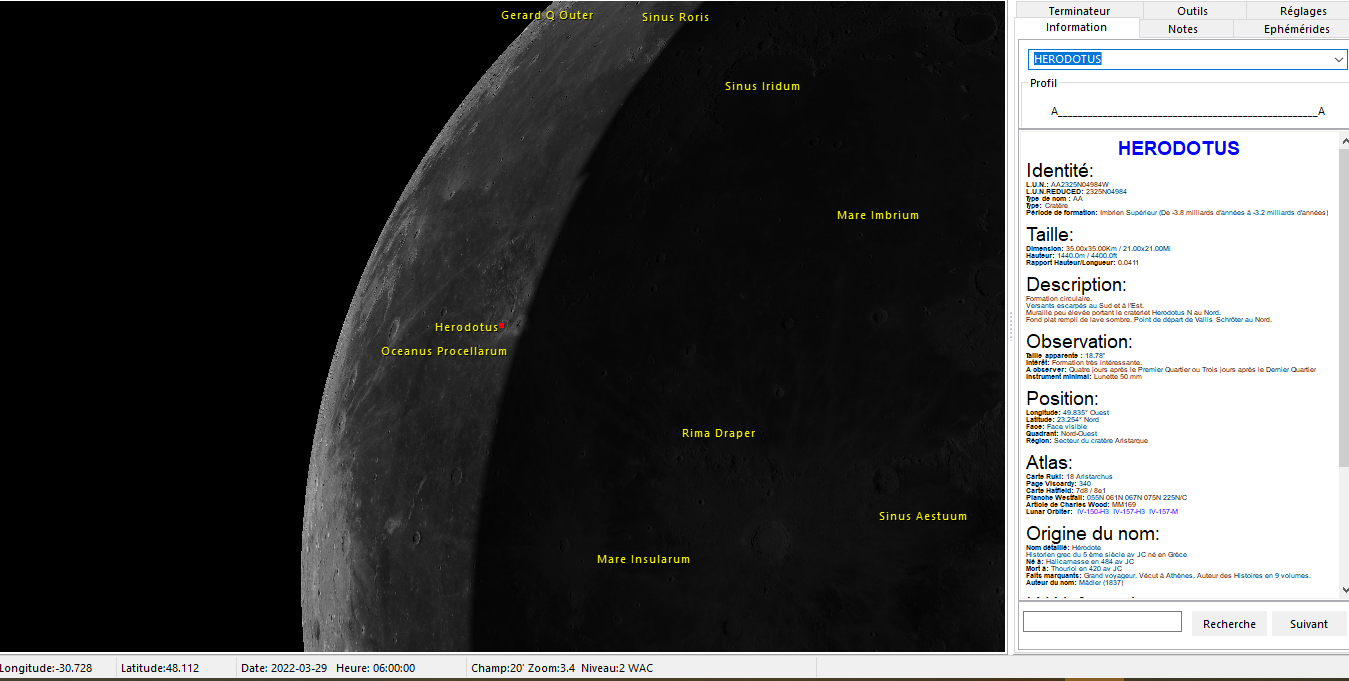Select the Gerard Q Outer map label
1349x681 pixels.
(x=547, y=15)
